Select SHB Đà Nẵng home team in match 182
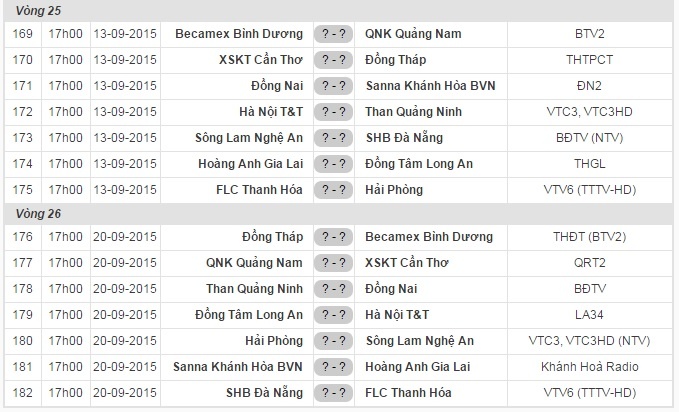 coord(264,393)
